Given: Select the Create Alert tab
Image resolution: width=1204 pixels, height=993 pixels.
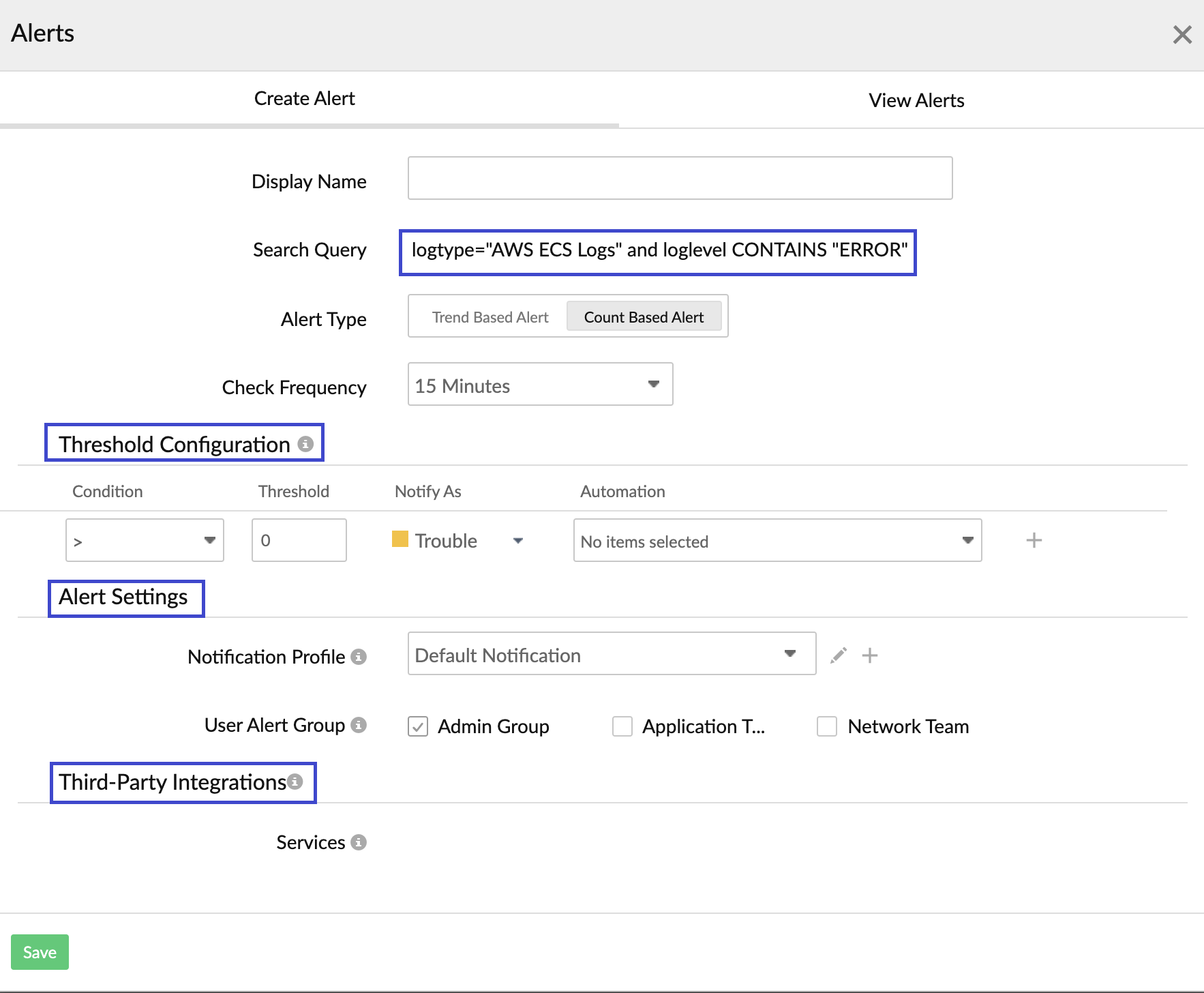Looking at the screenshot, I should (304, 99).
